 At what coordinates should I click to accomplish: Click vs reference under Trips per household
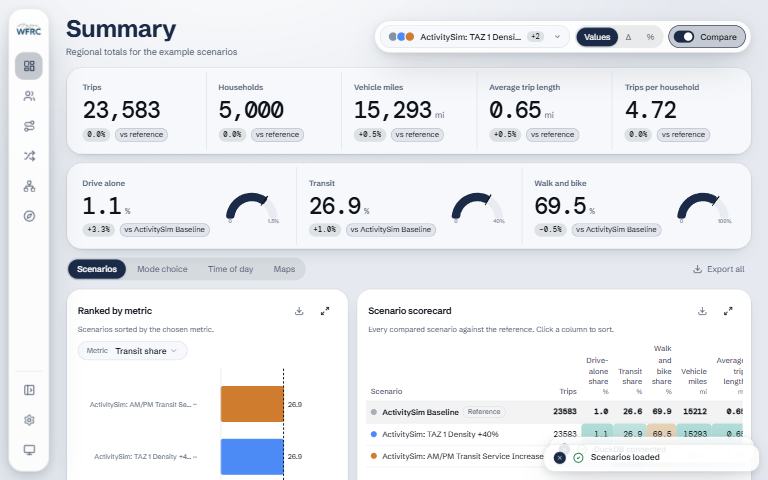683,135
